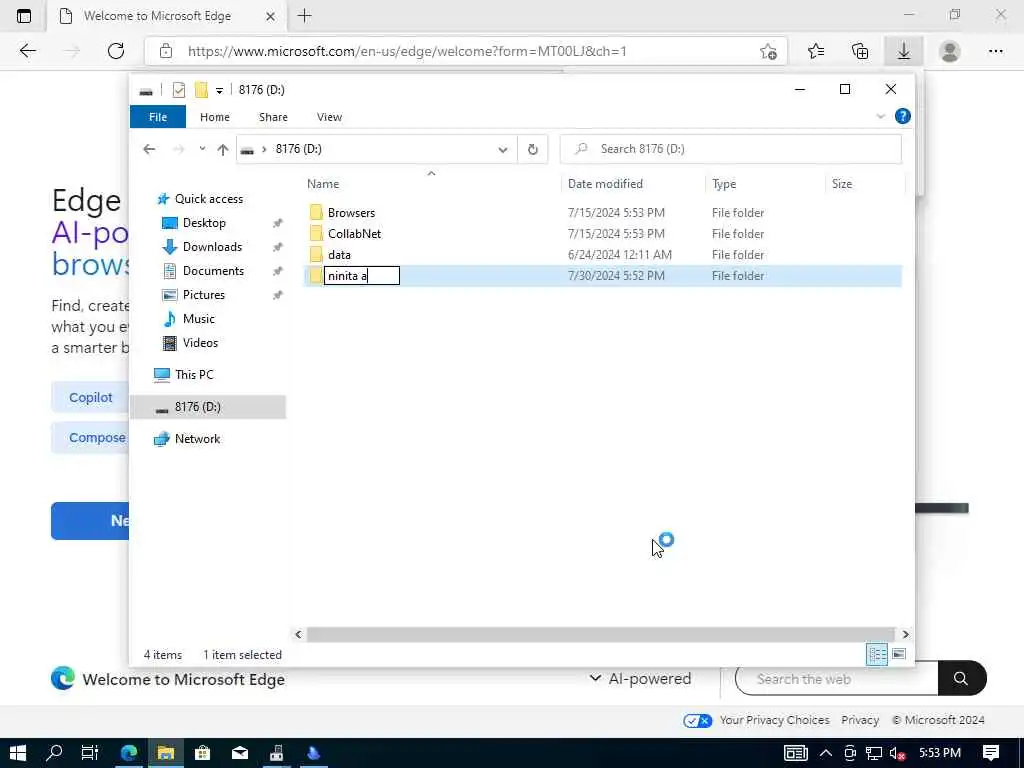Open Videos in navigation pane
The image size is (1024, 768).
coord(200,343)
